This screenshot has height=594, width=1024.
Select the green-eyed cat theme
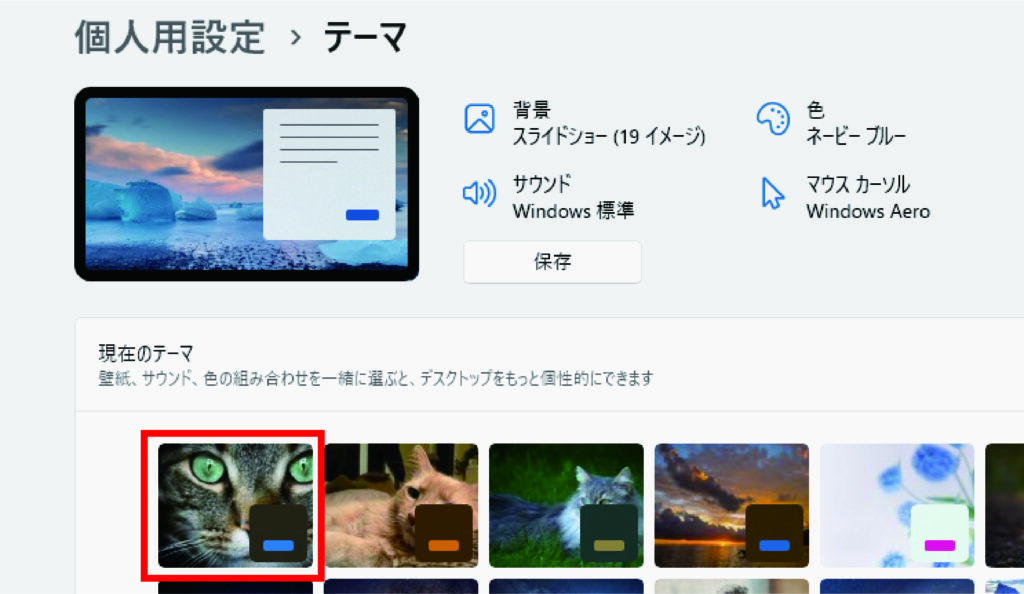click(235, 505)
